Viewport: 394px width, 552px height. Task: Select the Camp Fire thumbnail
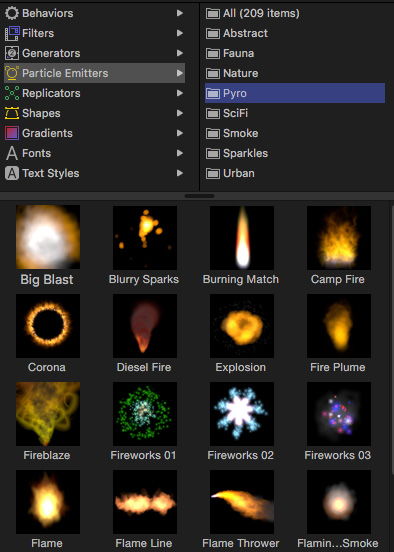pyautogui.click(x=339, y=238)
